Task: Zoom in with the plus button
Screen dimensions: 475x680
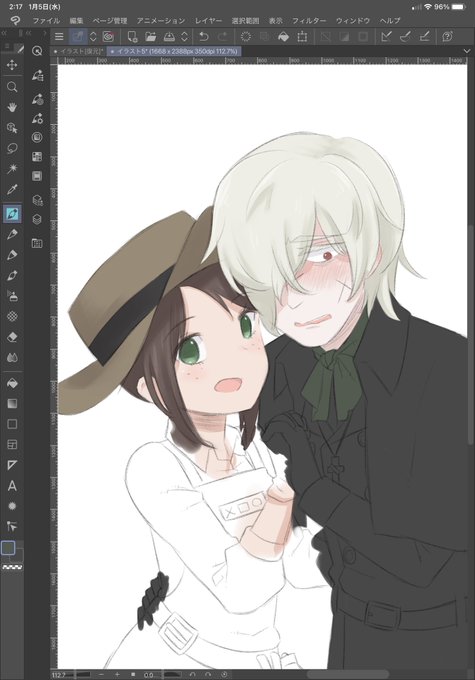Action: [x=117, y=675]
